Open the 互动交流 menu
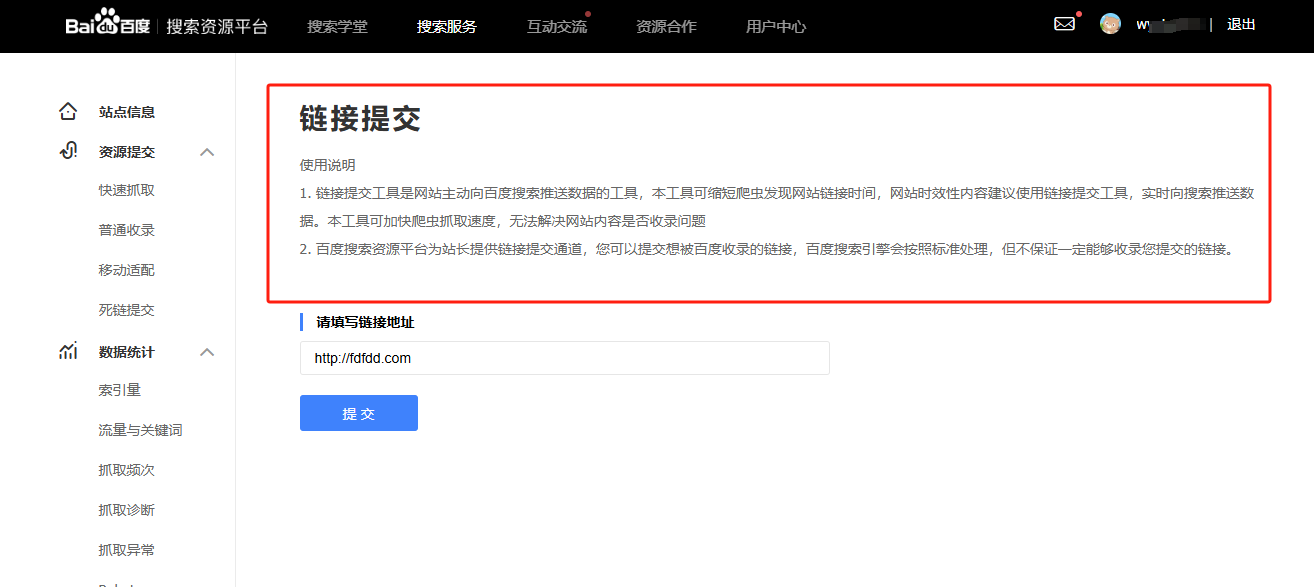This screenshot has width=1314, height=587. (x=557, y=27)
